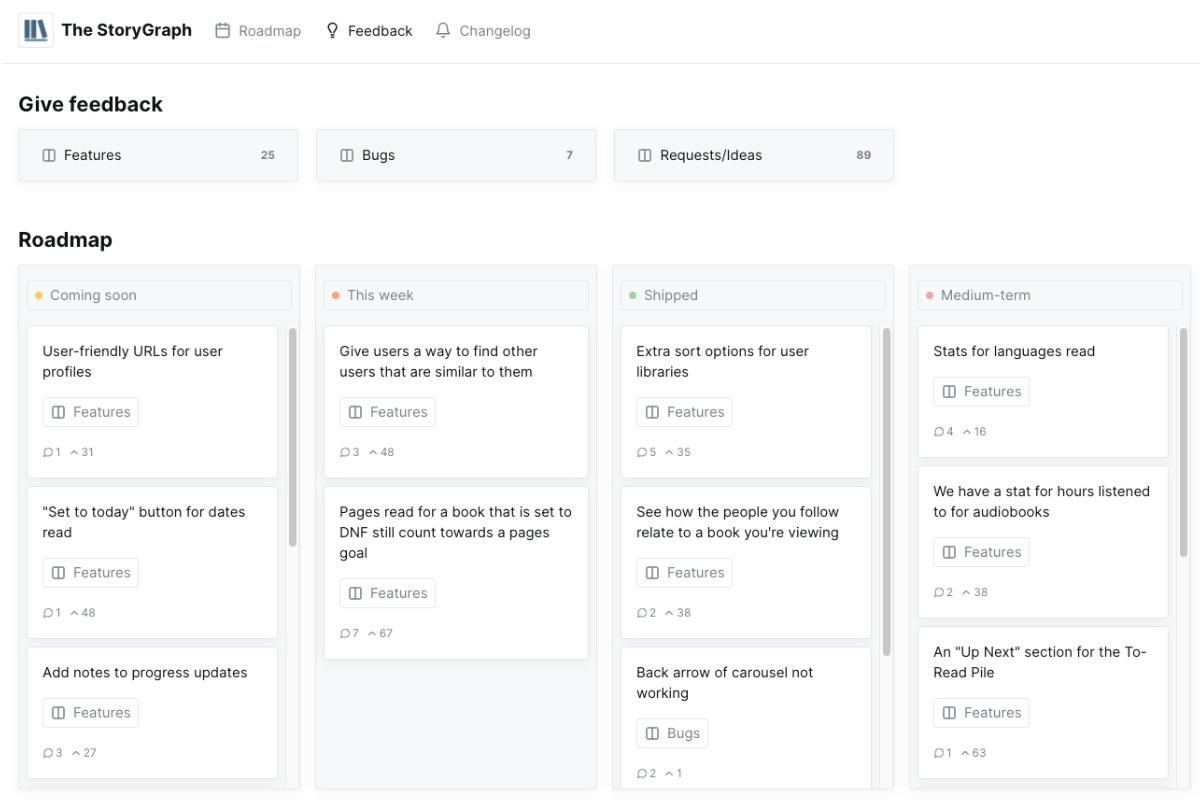The width and height of the screenshot is (1200, 800).
Task: Click The StoryGraph books logo icon
Action: (x=36, y=30)
